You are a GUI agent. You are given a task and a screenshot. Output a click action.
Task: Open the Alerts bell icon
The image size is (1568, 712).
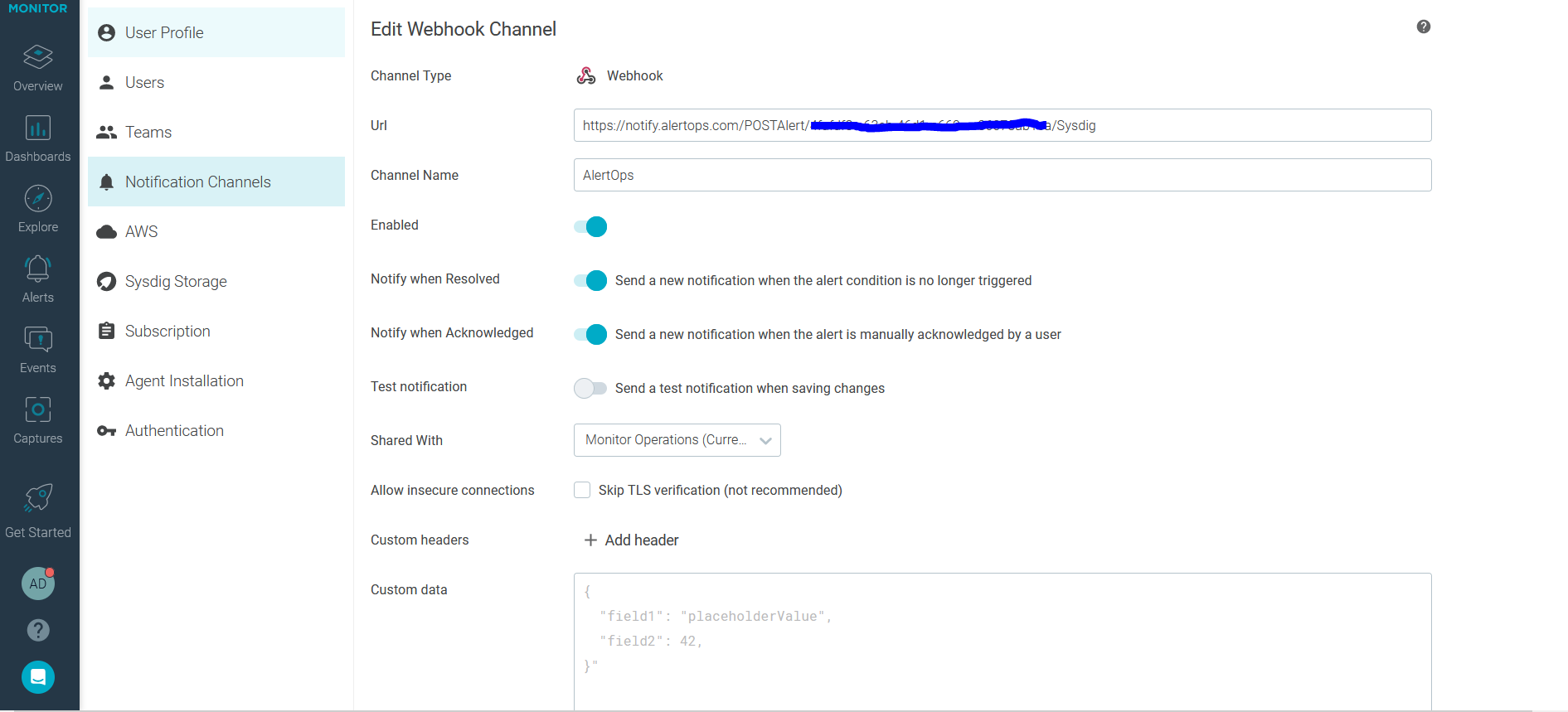click(38, 269)
